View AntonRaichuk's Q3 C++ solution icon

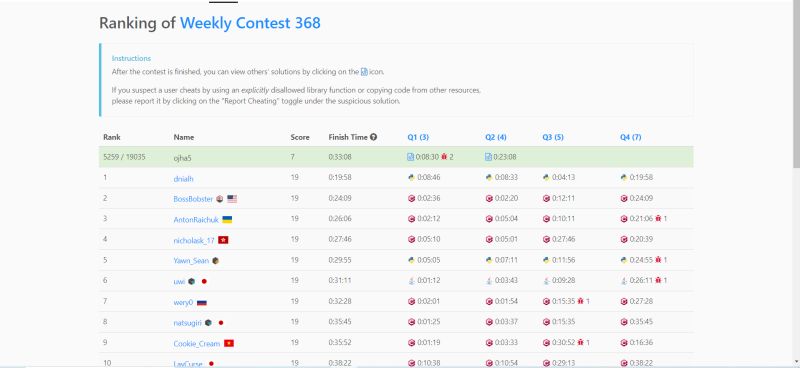coord(546,219)
